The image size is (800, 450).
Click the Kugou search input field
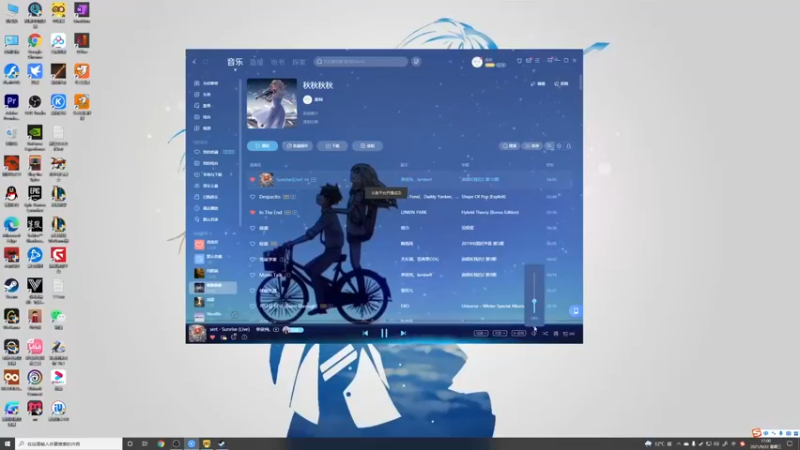(x=361, y=62)
